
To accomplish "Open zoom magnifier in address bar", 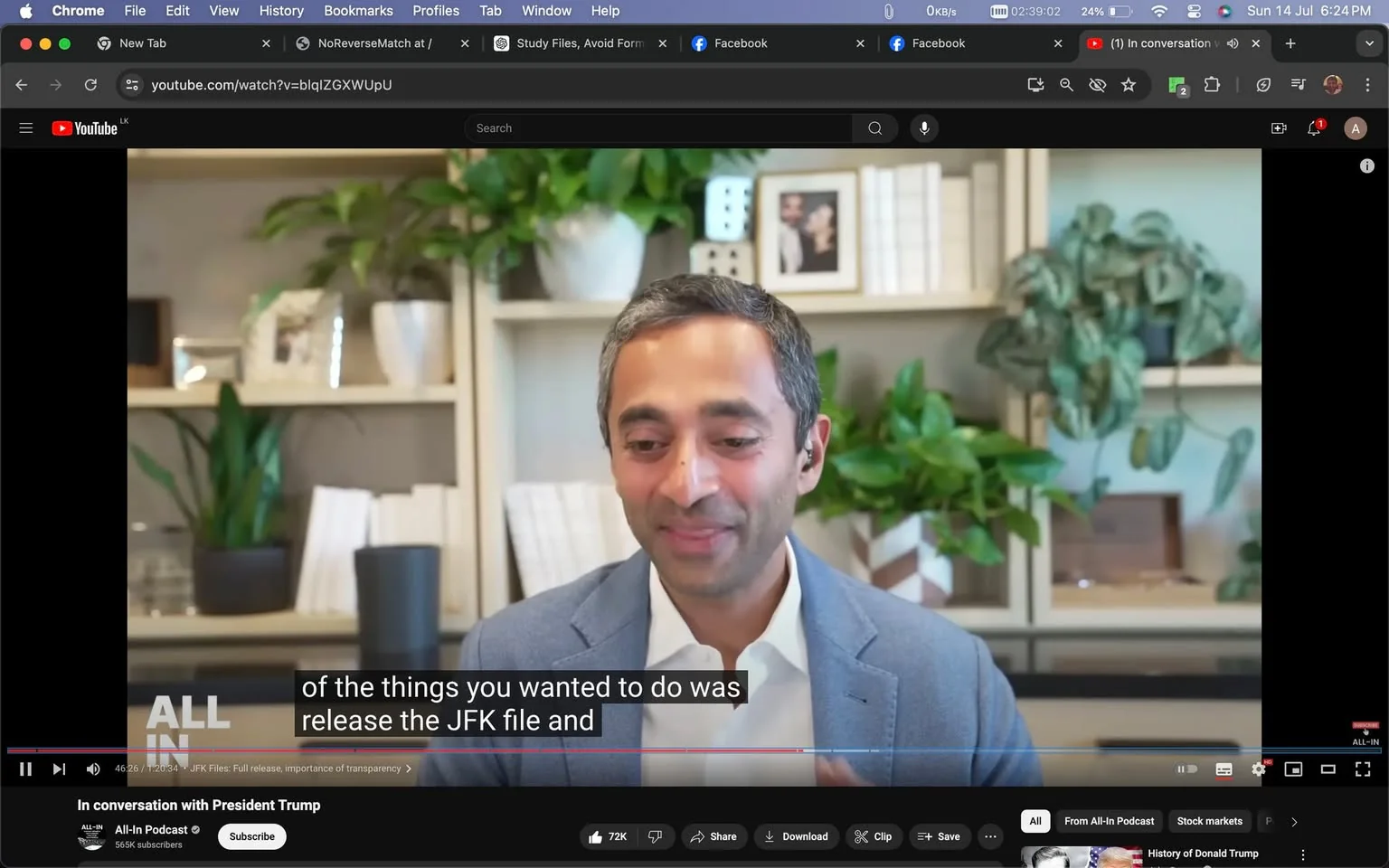I will [x=1066, y=85].
